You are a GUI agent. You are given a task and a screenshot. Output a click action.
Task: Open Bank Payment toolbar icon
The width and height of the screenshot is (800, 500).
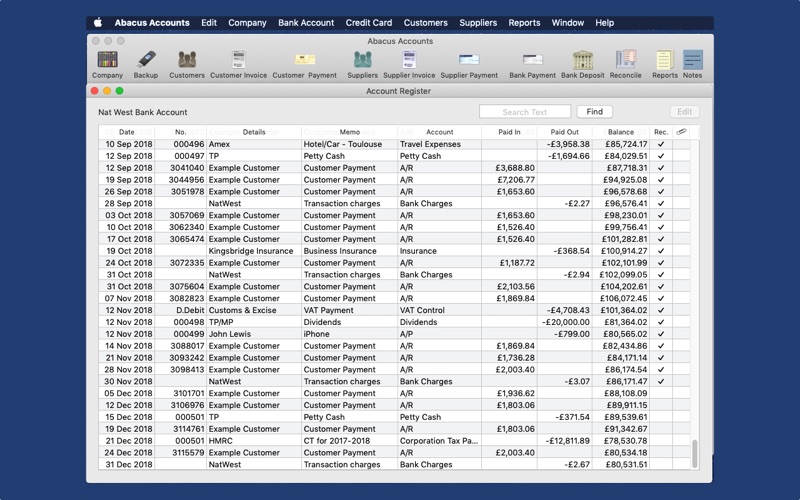[532, 60]
